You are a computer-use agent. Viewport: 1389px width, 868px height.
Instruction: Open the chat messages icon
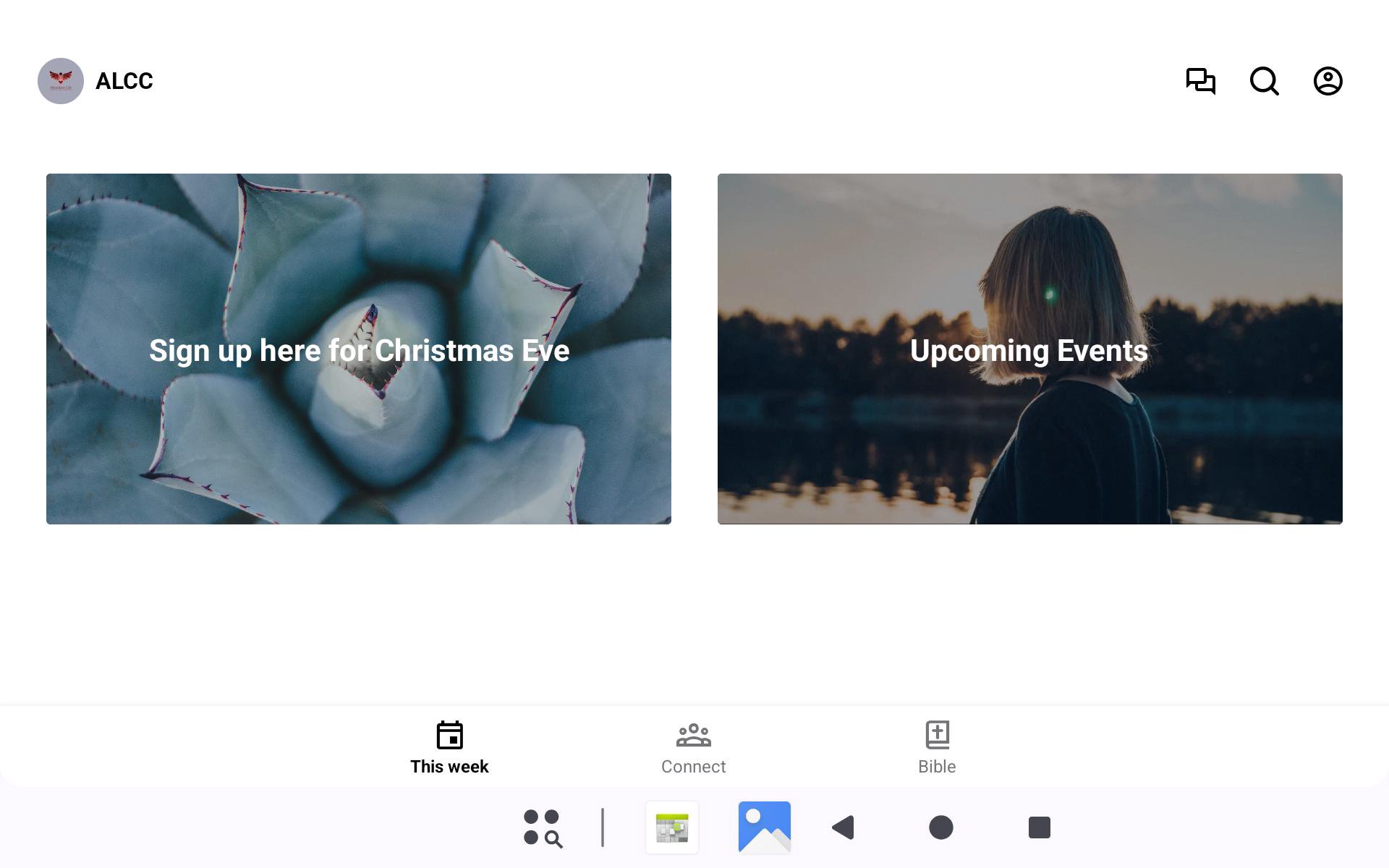[x=1200, y=81]
